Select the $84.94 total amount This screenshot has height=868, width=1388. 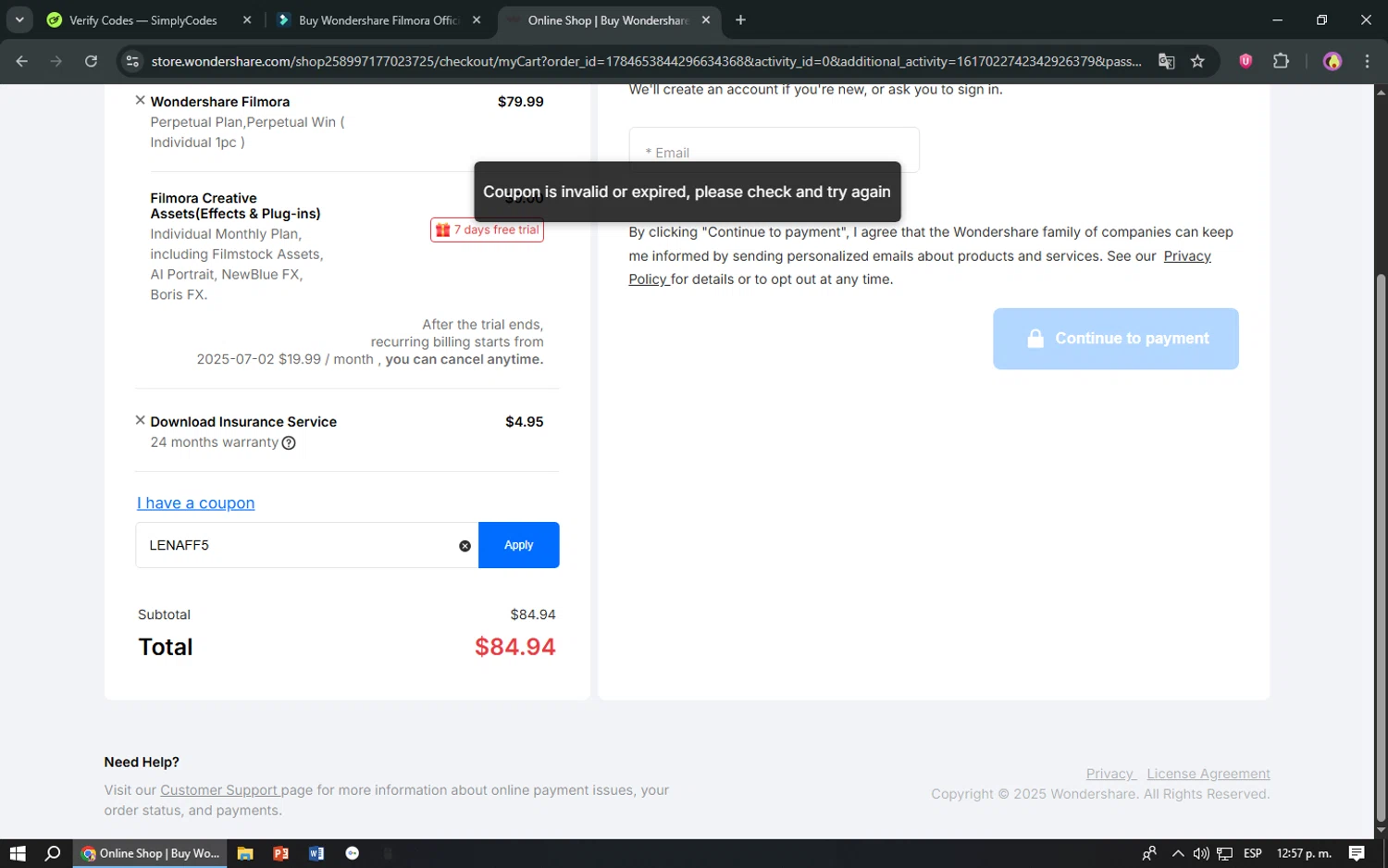click(514, 647)
